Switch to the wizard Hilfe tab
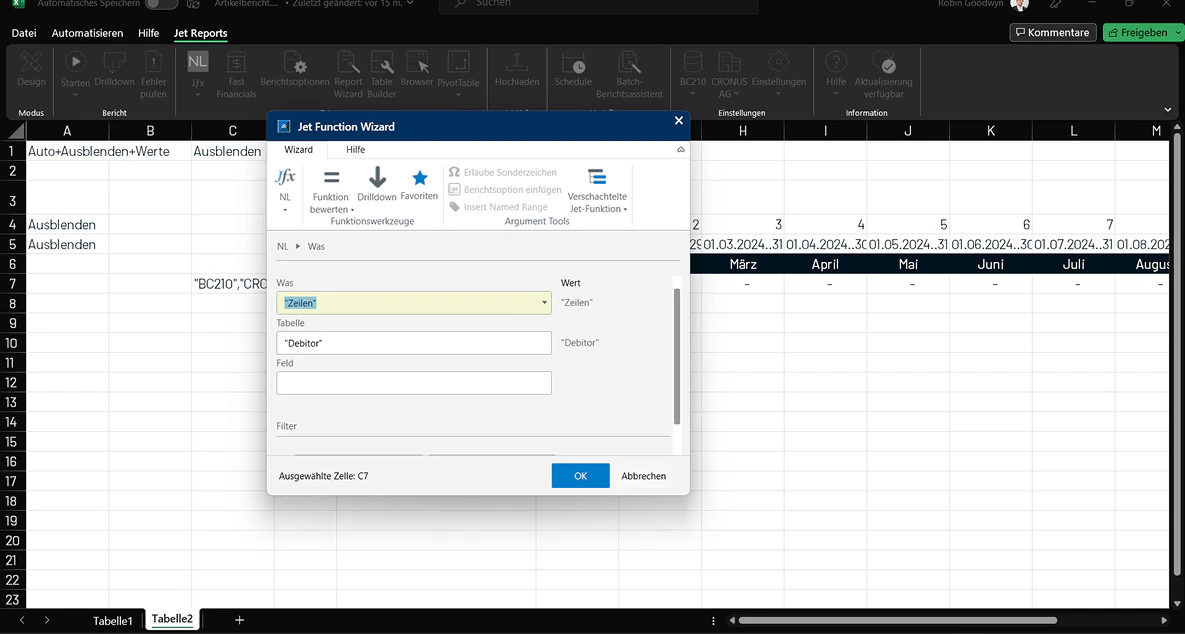1185x634 pixels. pyautogui.click(x=356, y=150)
